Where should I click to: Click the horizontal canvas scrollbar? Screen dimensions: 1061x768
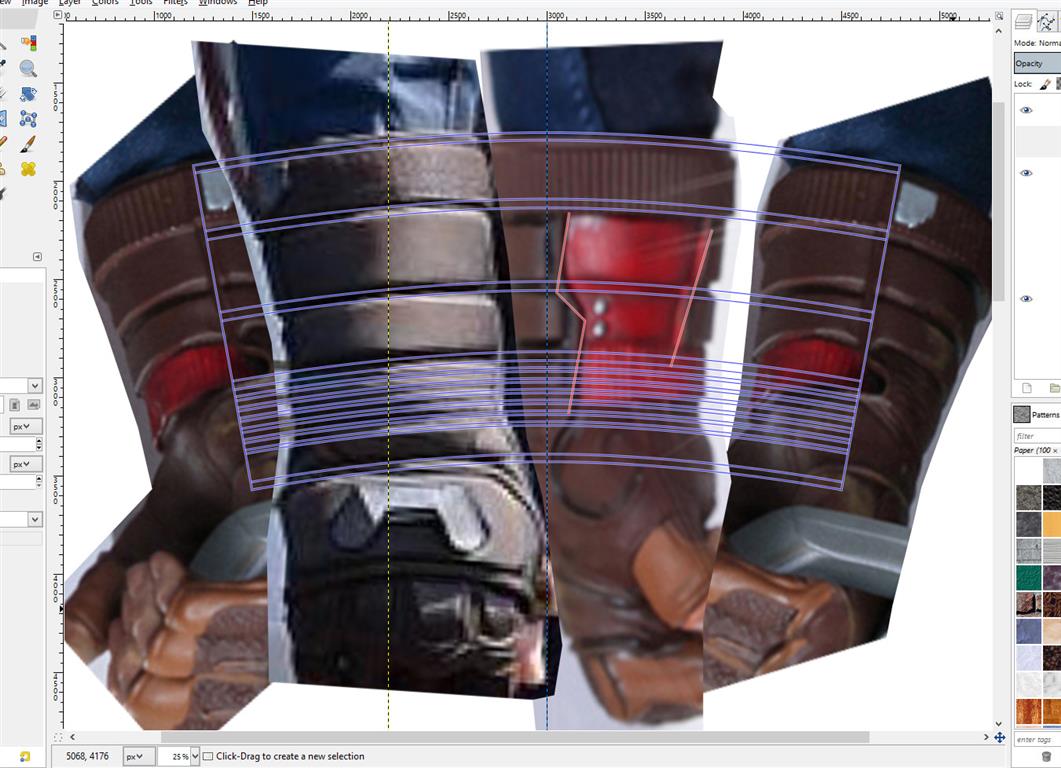(515, 737)
